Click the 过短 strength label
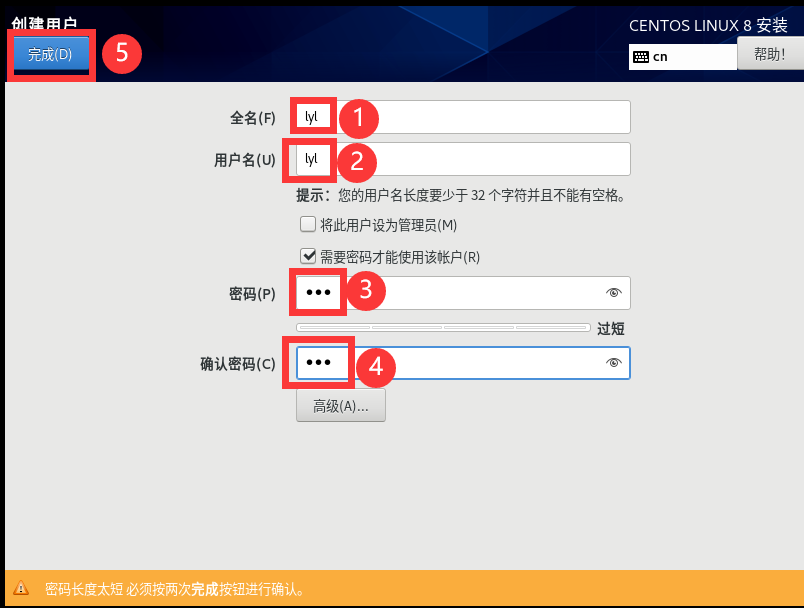The height and width of the screenshot is (608, 804). pyautogui.click(x=610, y=329)
